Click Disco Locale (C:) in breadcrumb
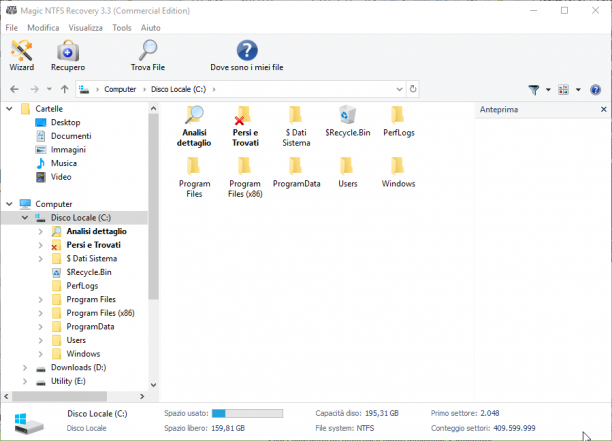The height and width of the screenshot is (441, 612). [x=178, y=89]
